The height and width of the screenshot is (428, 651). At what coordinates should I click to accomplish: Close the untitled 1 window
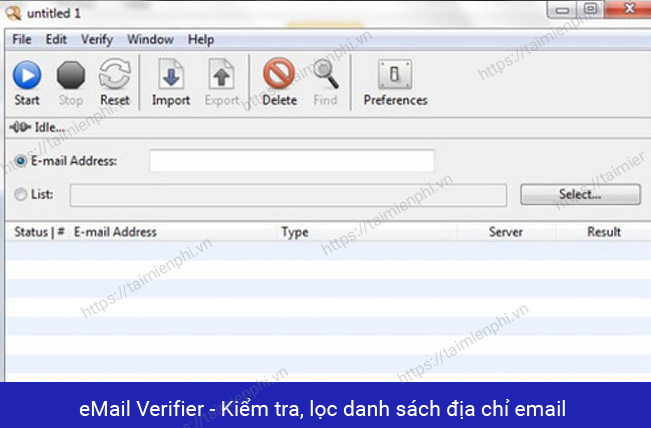point(628,9)
